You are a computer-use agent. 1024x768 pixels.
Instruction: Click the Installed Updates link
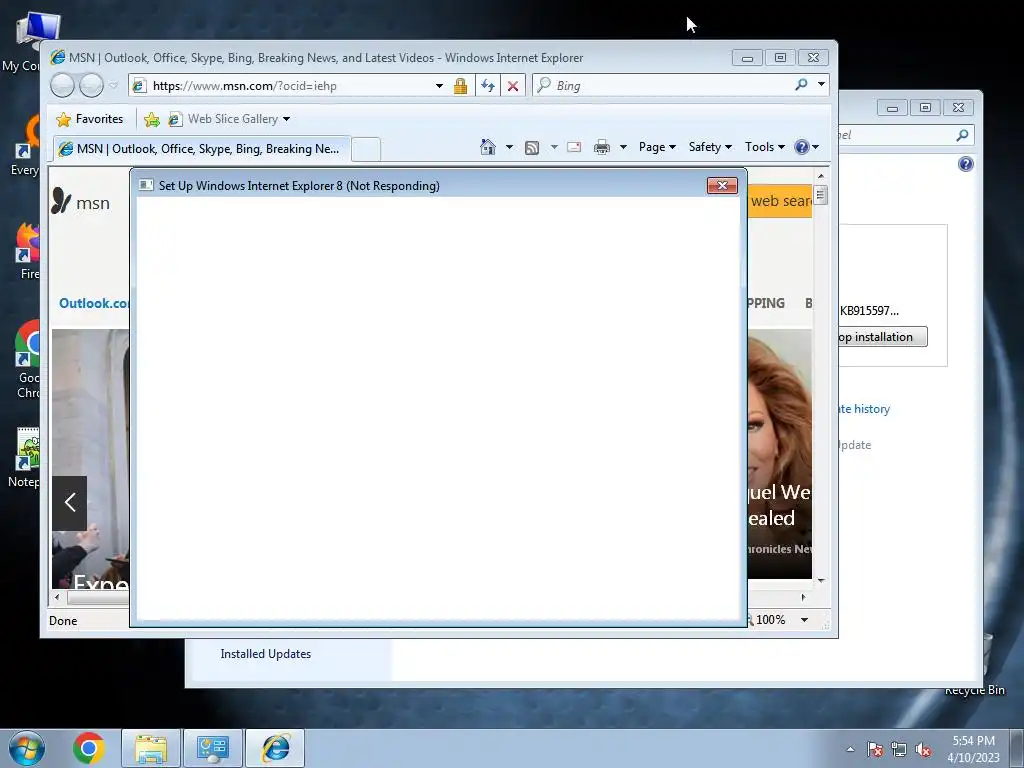click(266, 654)
